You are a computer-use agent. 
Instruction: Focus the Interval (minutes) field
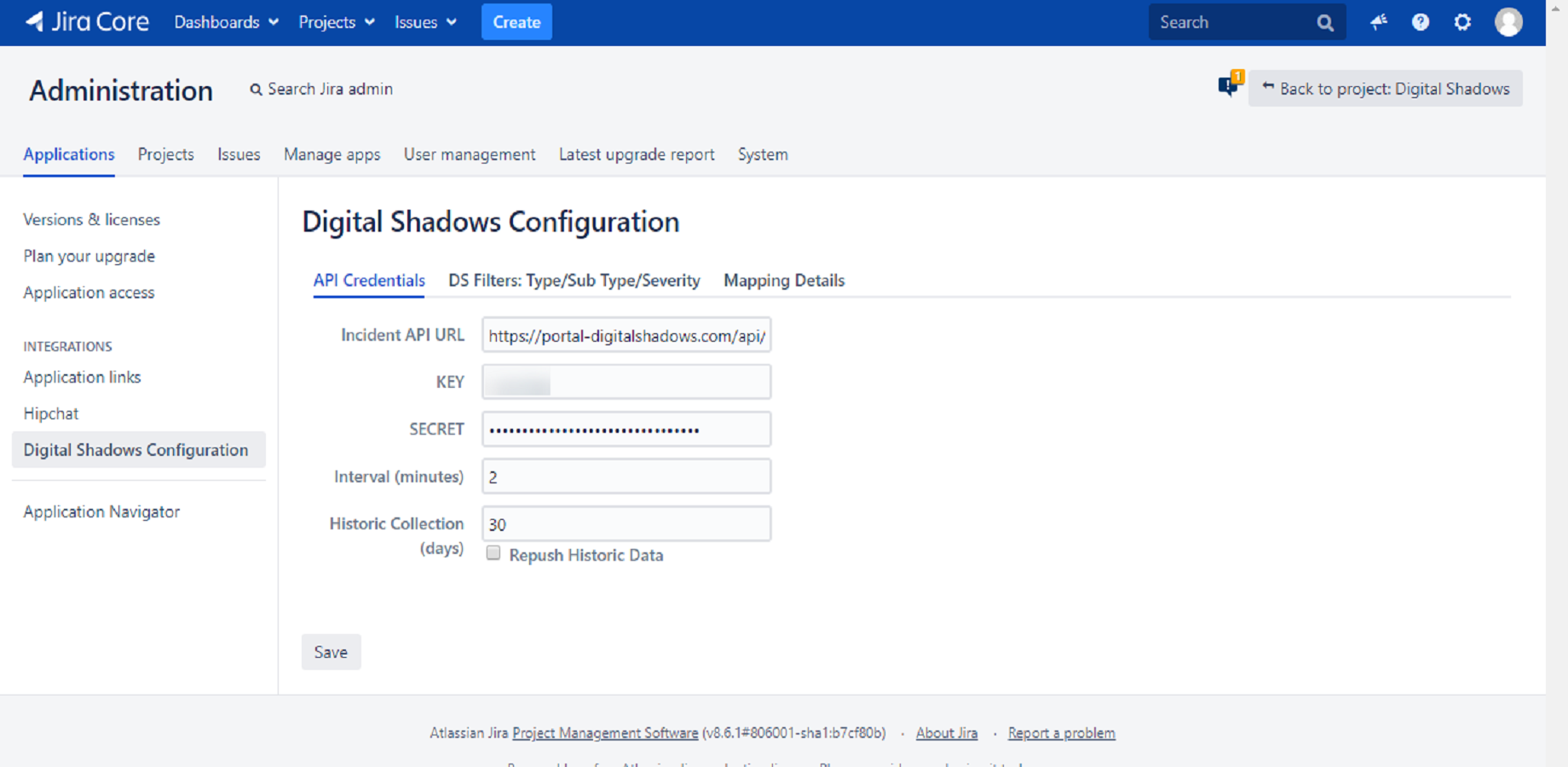pos(626,476)
